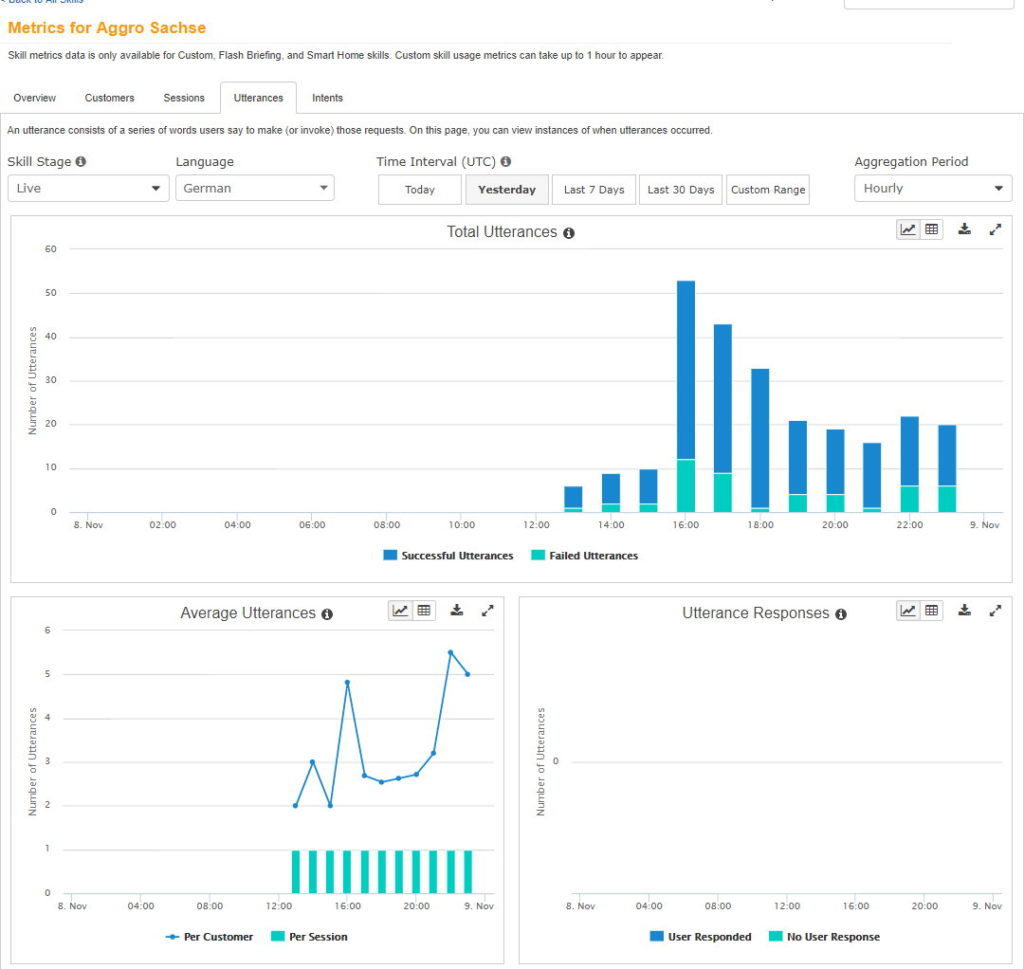1024x969 pixels.
Task: Toggle Per Customer legend series
Action: pos(209,937)
